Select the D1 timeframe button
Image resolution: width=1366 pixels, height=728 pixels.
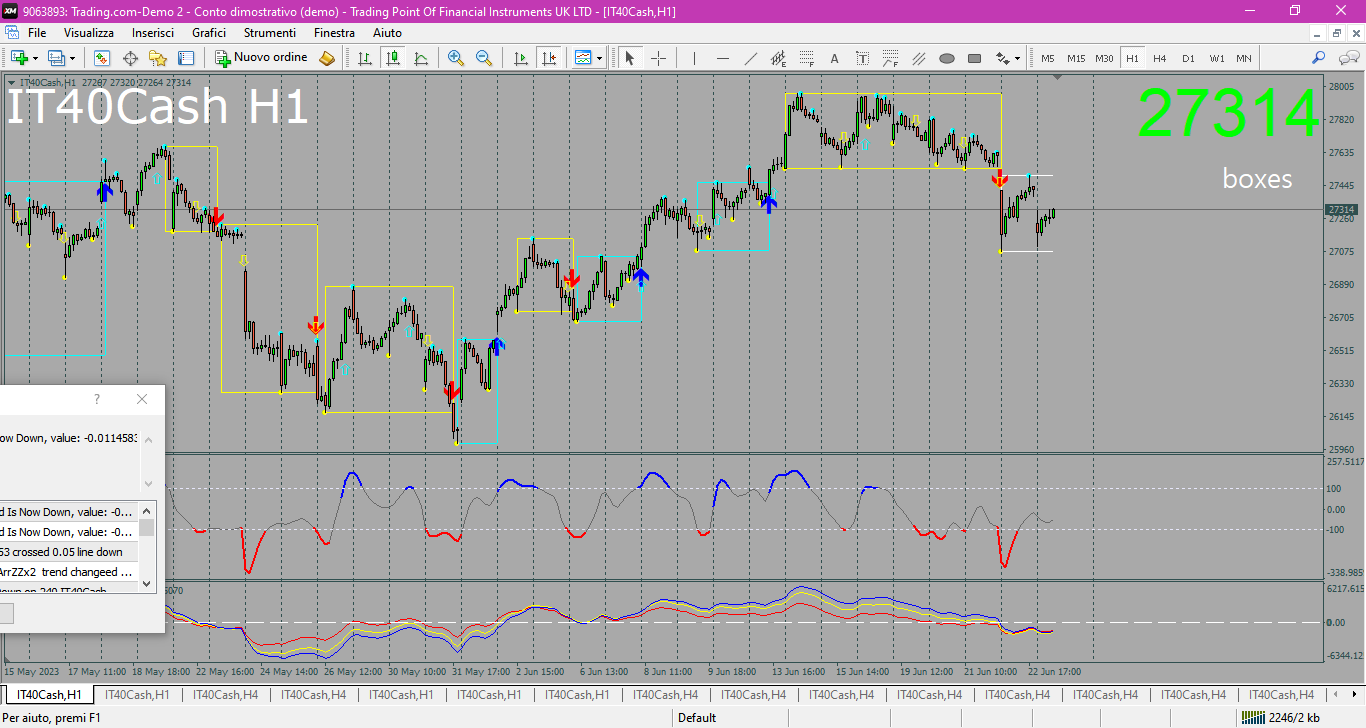(x=1188, y=58)
